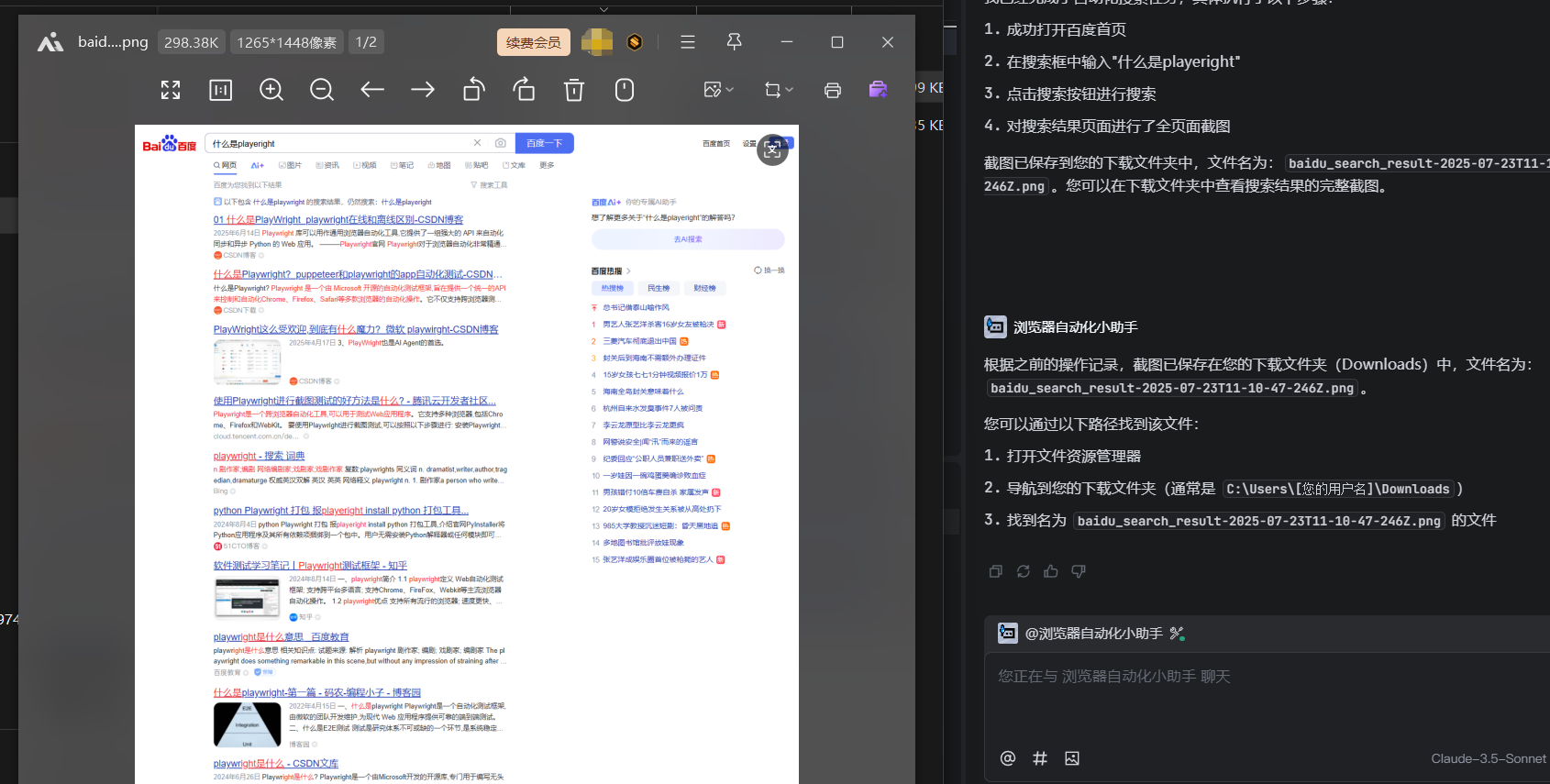Open the Claude-3.5-Sonnet model selector
The width and height of the screenshot is (1550, 784).
point(1488,758)
